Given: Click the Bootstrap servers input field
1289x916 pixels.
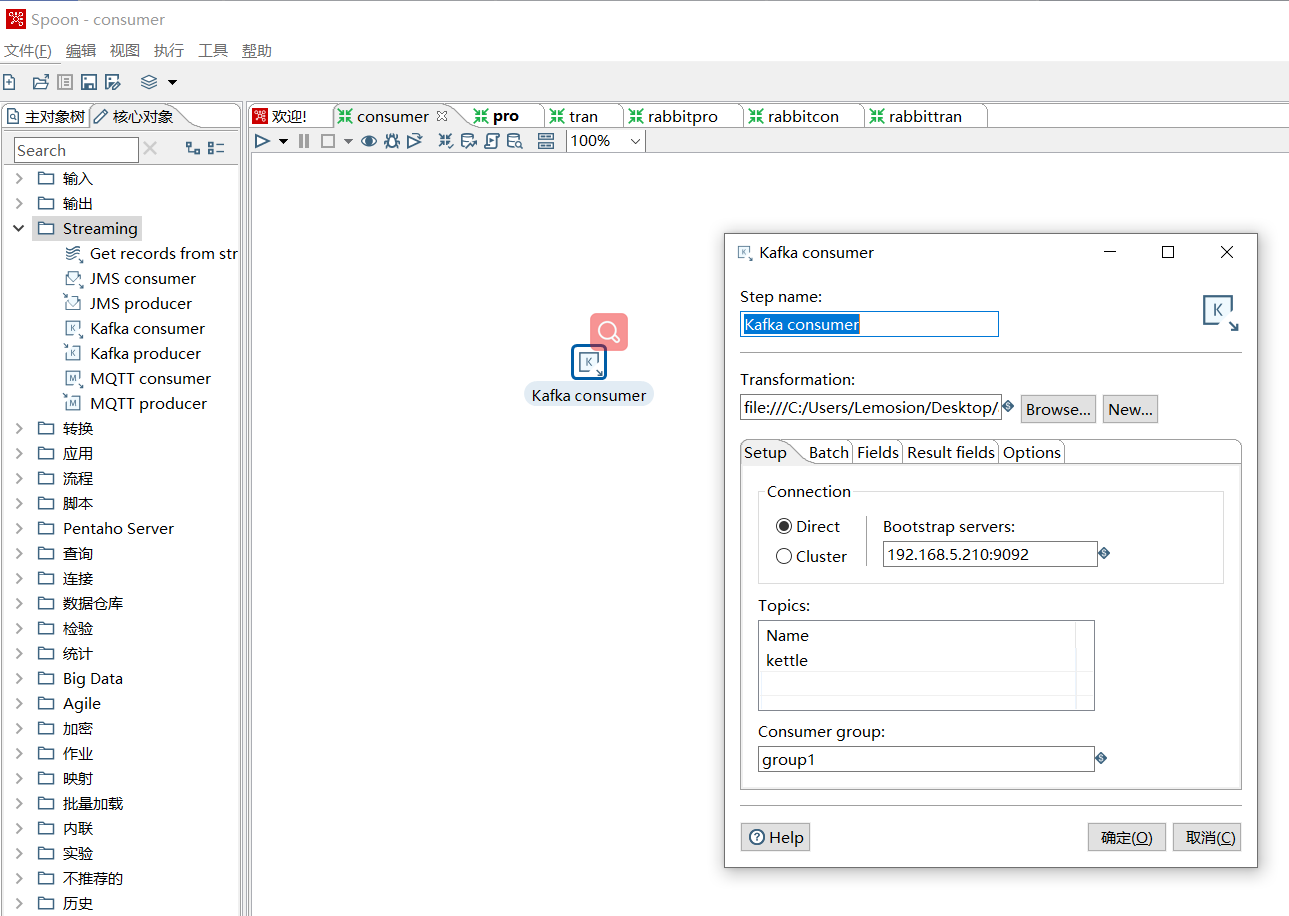Looking at the screenshot, I should 990,554.
